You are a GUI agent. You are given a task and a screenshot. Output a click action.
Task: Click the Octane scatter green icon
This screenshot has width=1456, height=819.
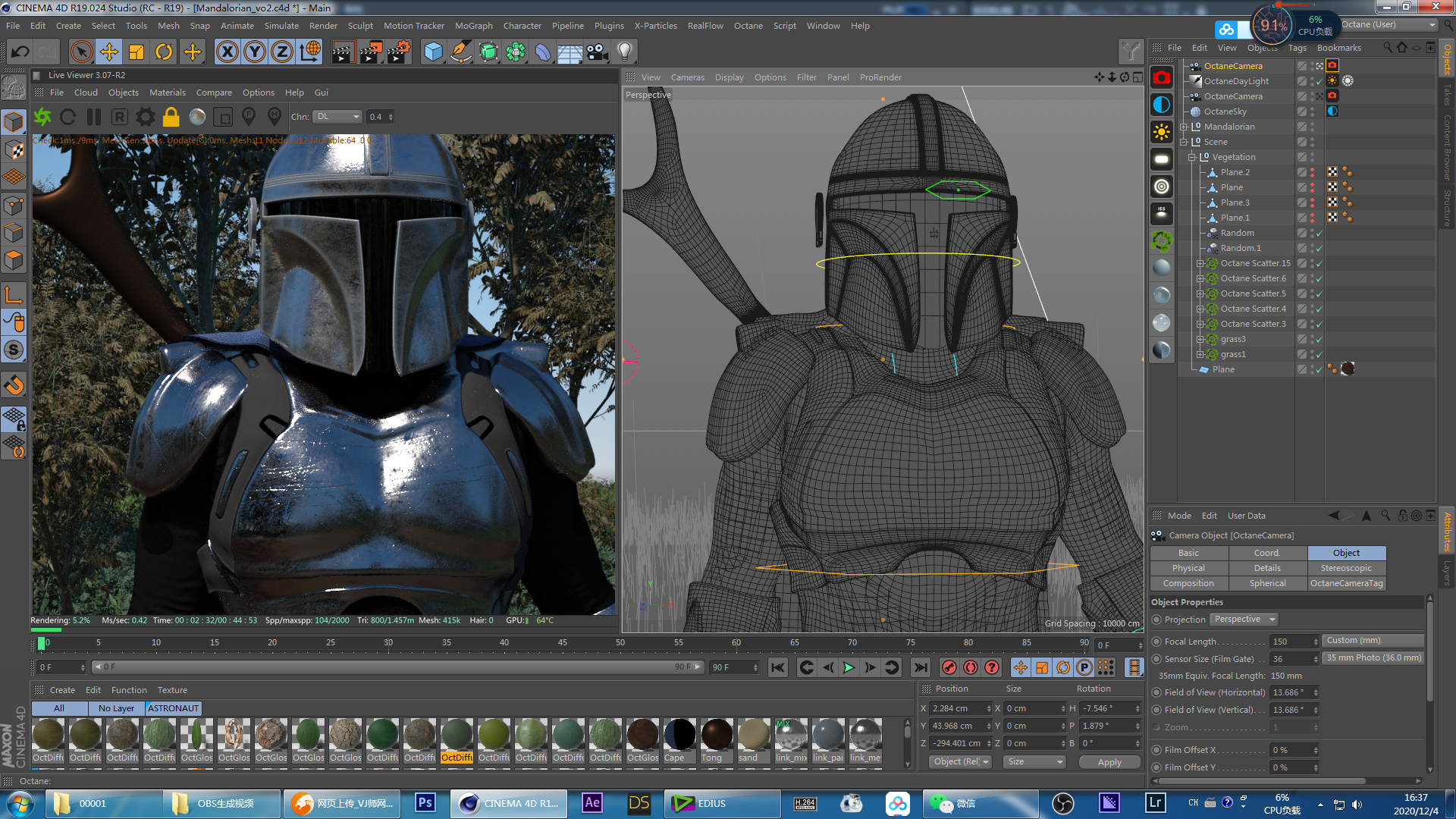click(1161, 241)
